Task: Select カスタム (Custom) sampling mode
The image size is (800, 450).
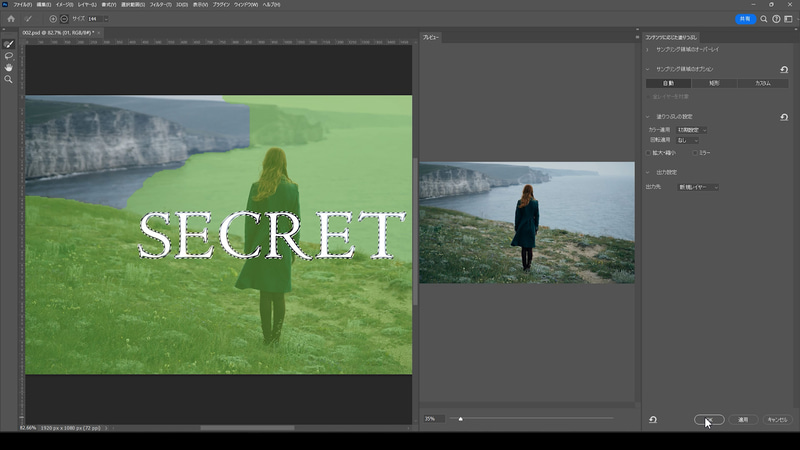Action: pos(763,83)
